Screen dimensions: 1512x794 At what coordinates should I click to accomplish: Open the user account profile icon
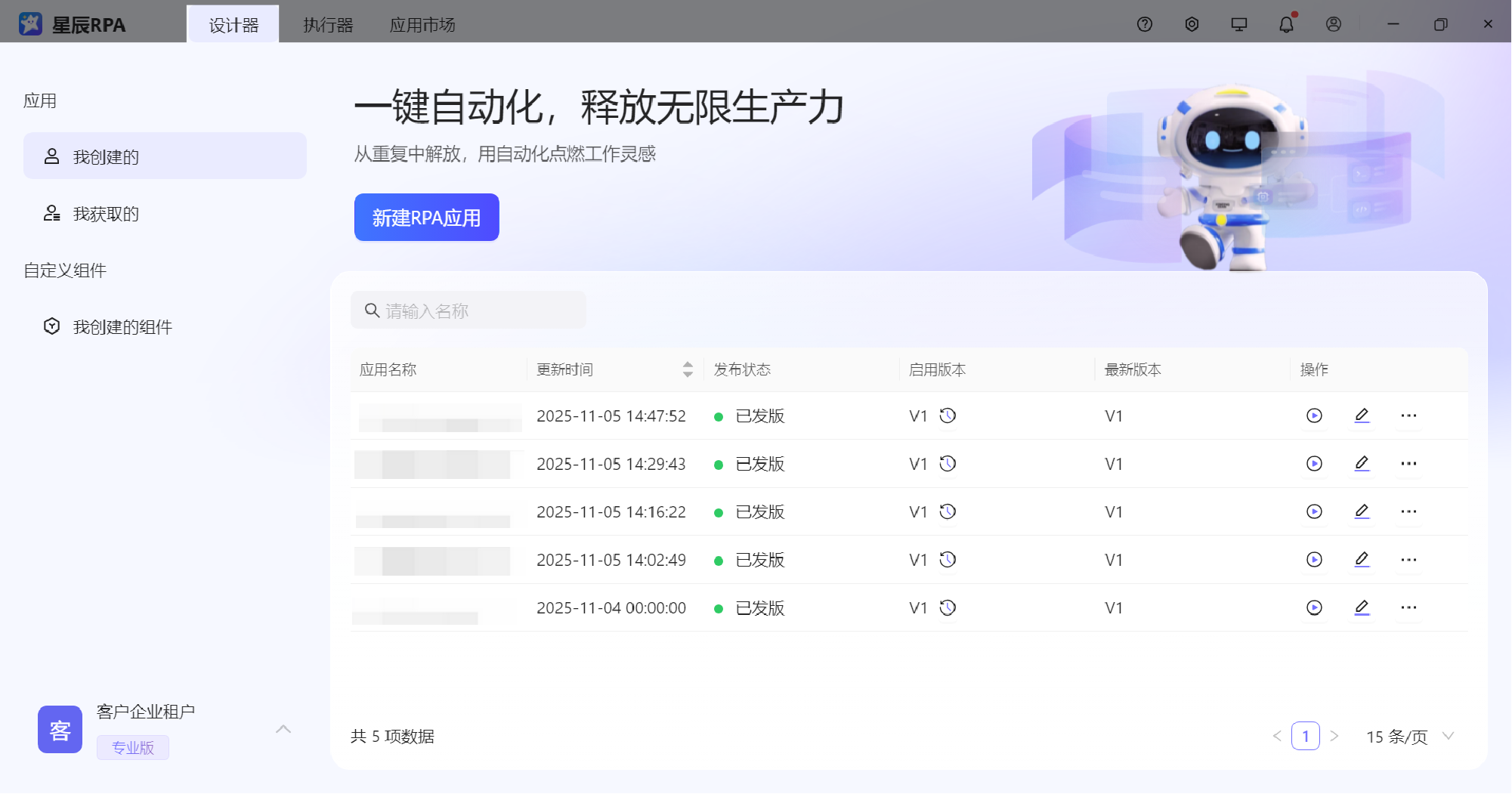[1334, 24]
